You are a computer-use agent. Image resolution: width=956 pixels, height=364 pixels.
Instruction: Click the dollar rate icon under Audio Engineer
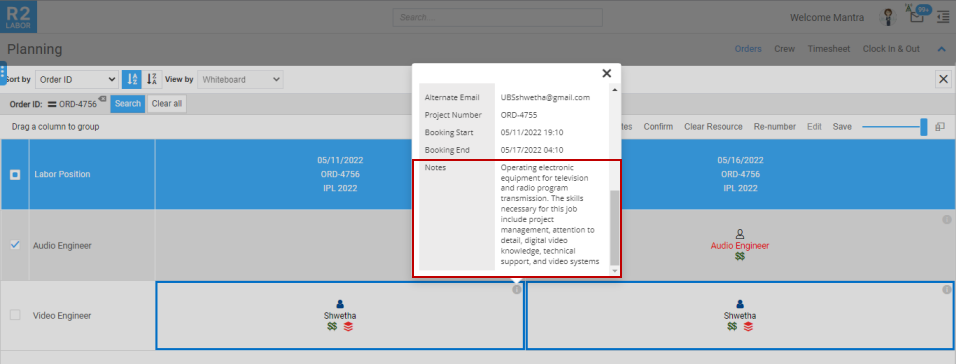(740, 257)
